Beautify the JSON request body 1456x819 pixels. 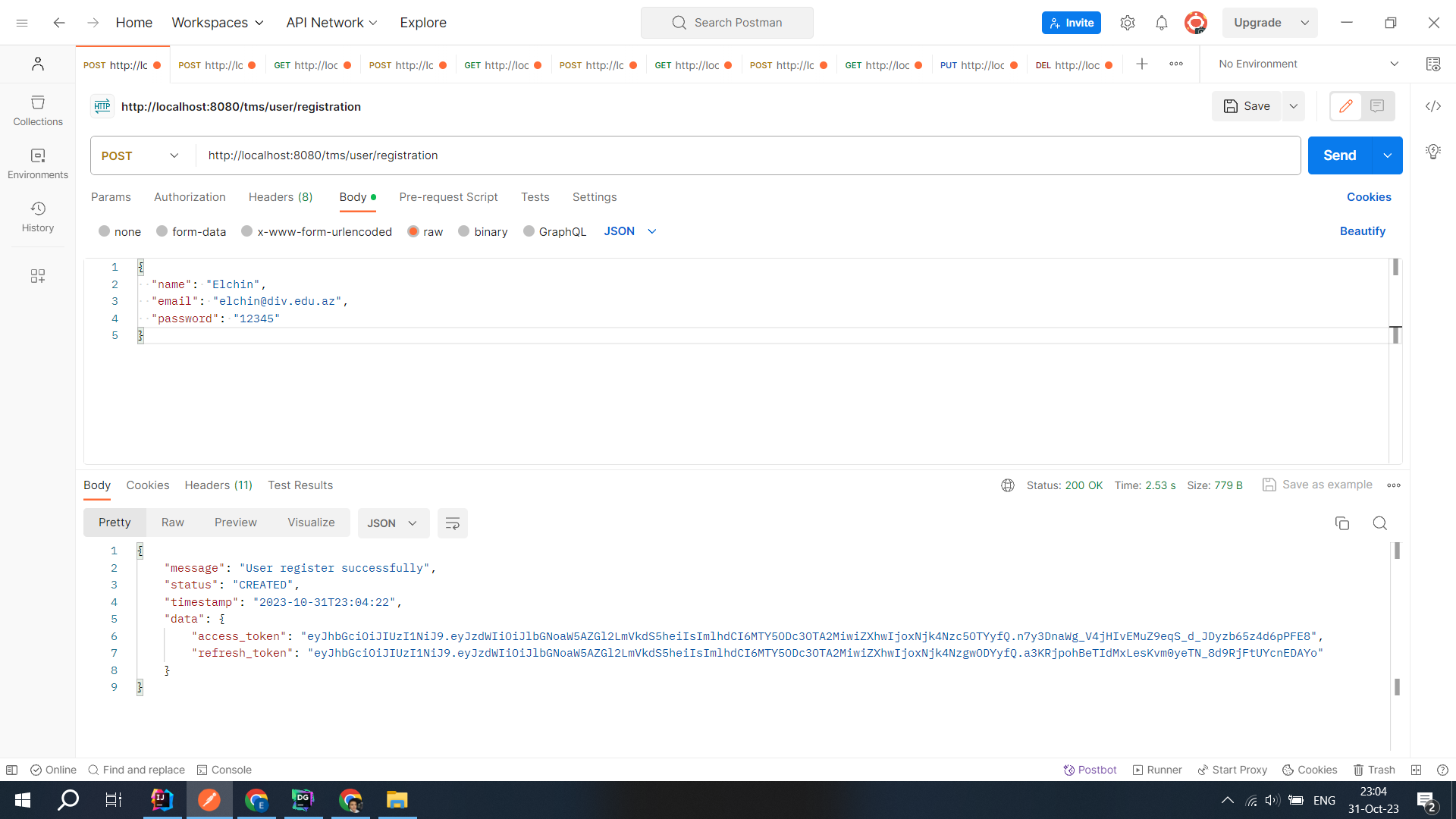tap(1363, 231)
